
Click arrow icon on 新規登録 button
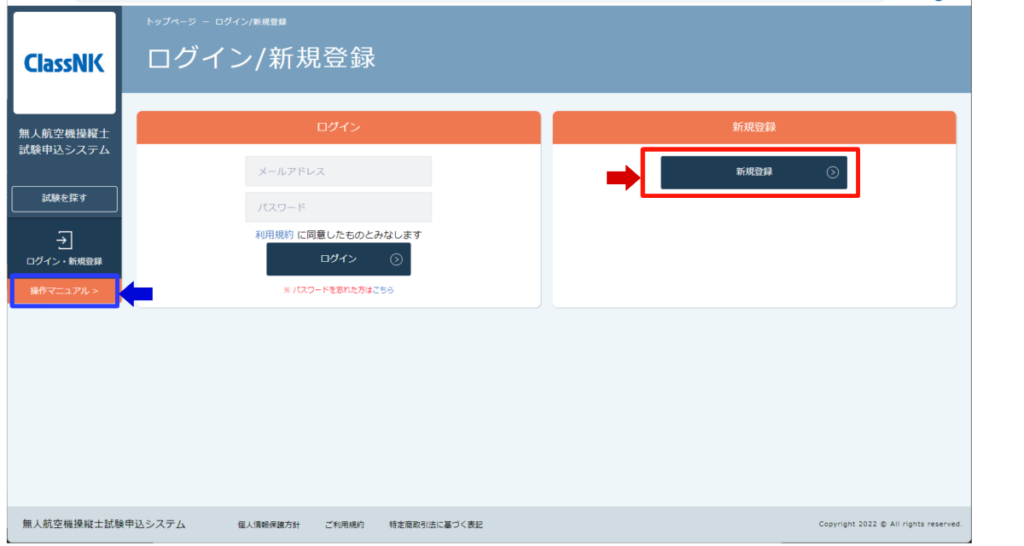pos(833,172)
